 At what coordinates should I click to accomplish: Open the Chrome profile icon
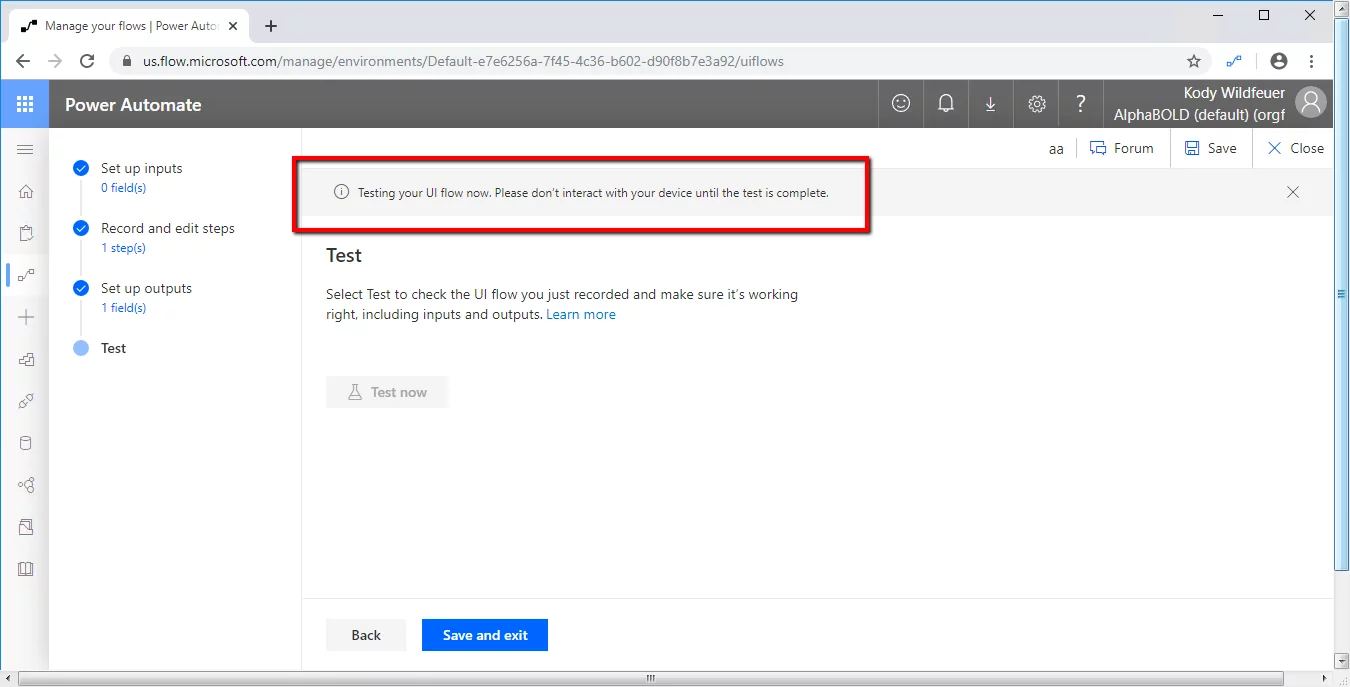click(1278, 61)
